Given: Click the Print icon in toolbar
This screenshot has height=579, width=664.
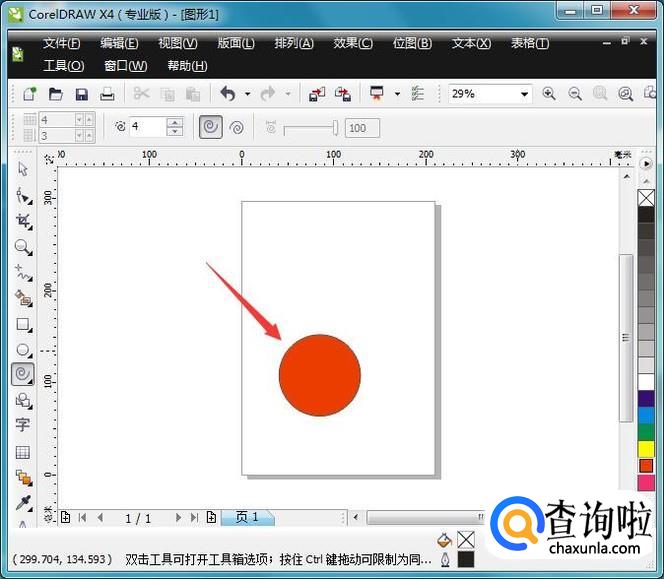Looking at the screenshot, I should point(107,94).
